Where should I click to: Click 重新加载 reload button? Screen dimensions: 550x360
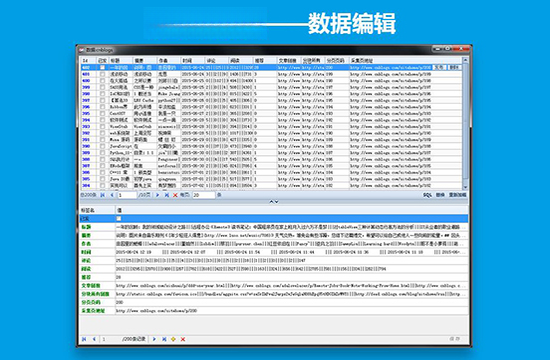coord(458,195)
